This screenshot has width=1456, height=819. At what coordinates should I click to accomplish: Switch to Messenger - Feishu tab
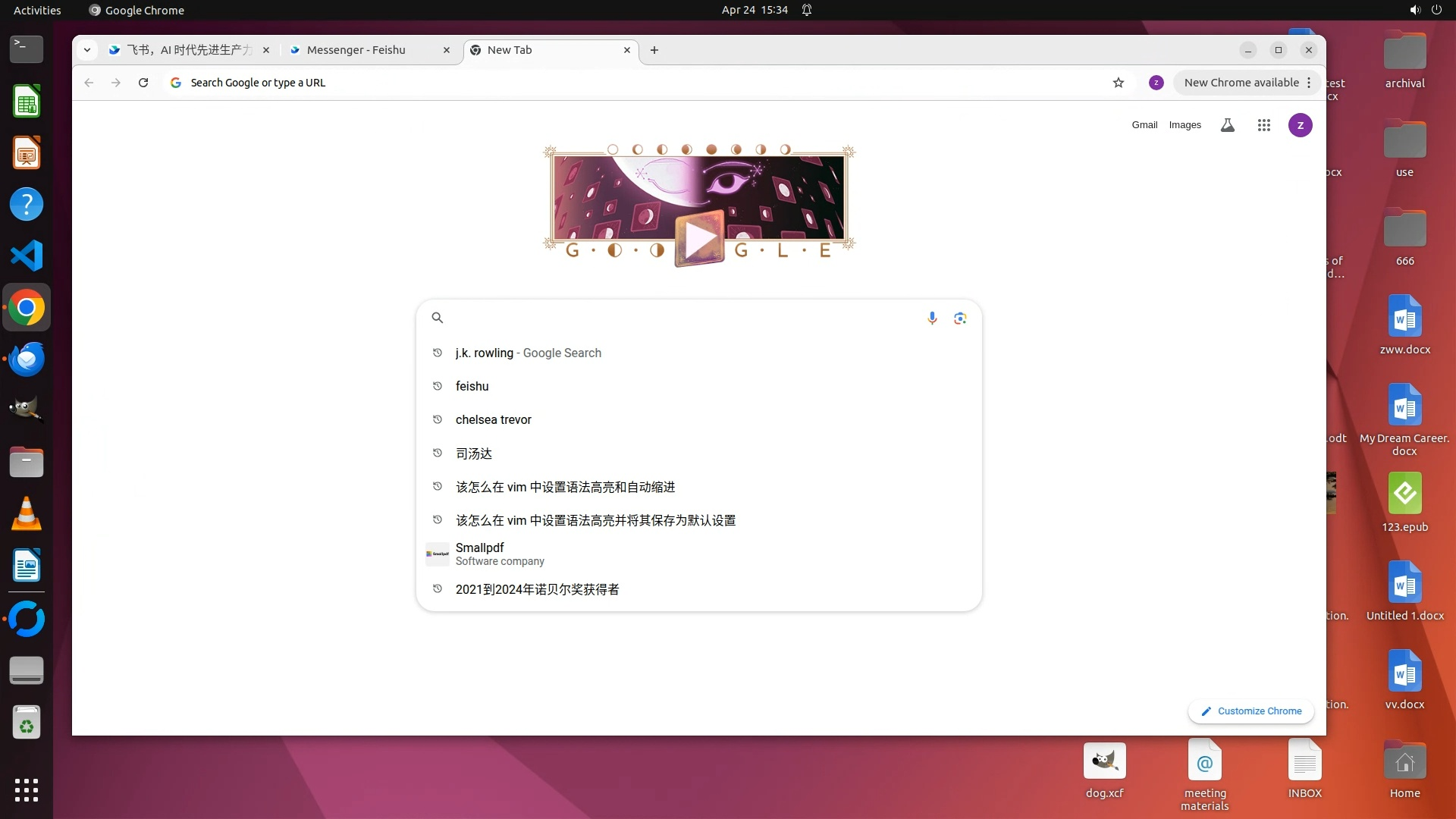click(356, 50)
